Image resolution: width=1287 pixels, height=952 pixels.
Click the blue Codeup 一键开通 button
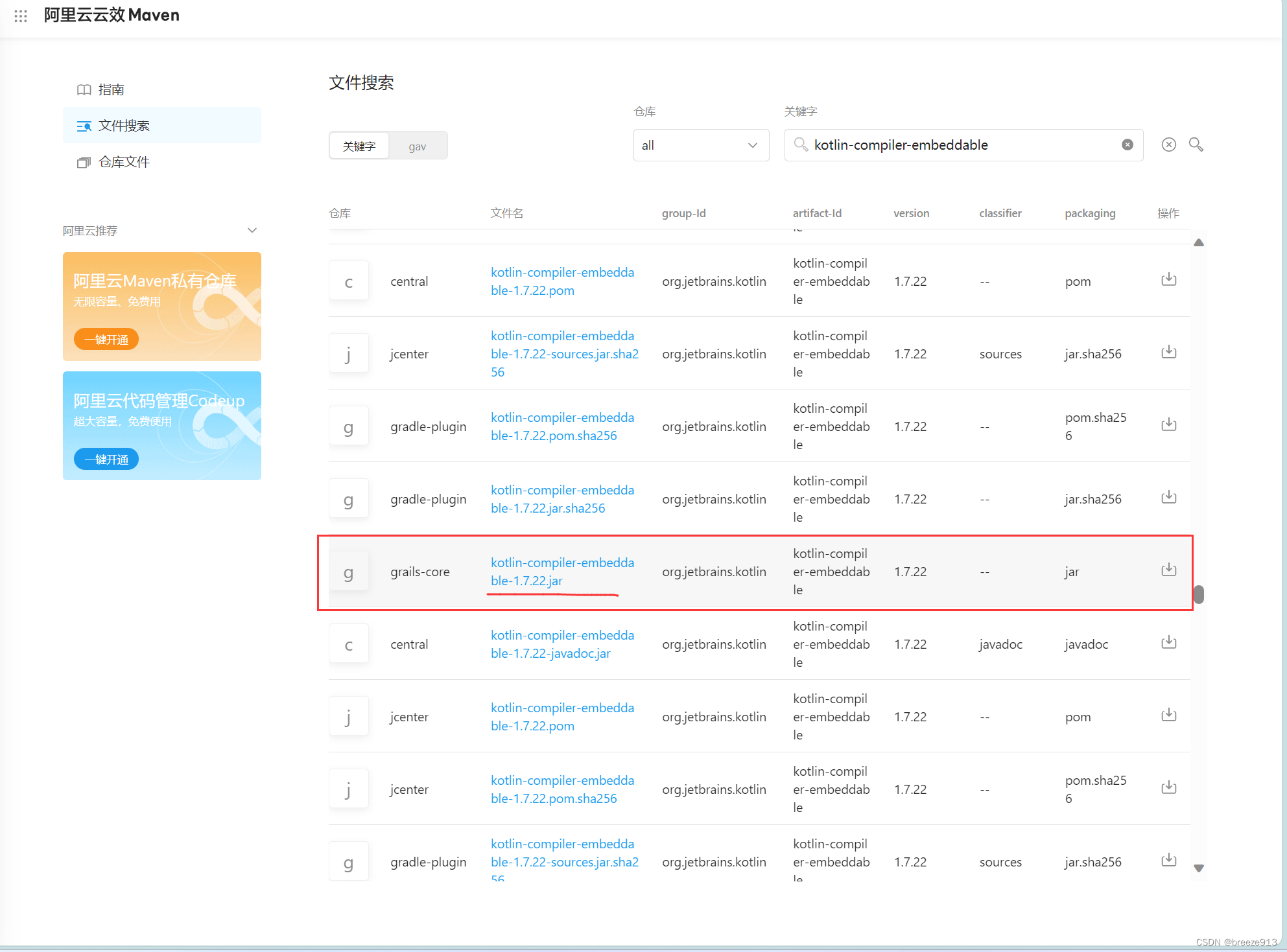tap(106, 459)
